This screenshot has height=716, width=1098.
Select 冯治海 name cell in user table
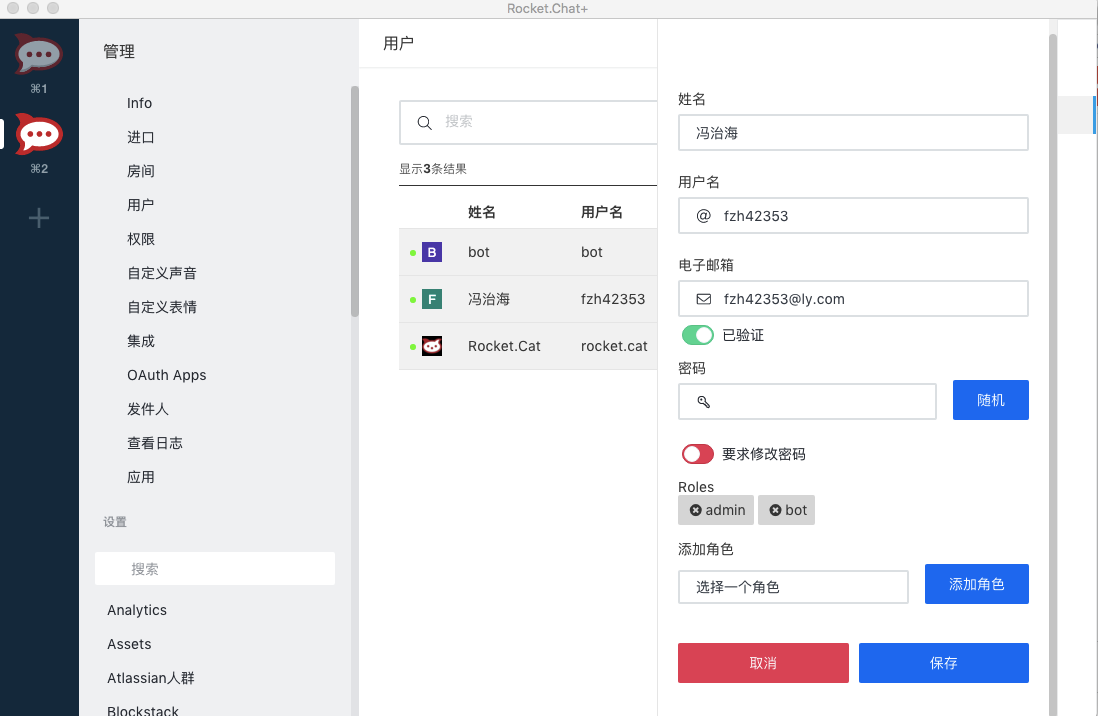(489, 299)
